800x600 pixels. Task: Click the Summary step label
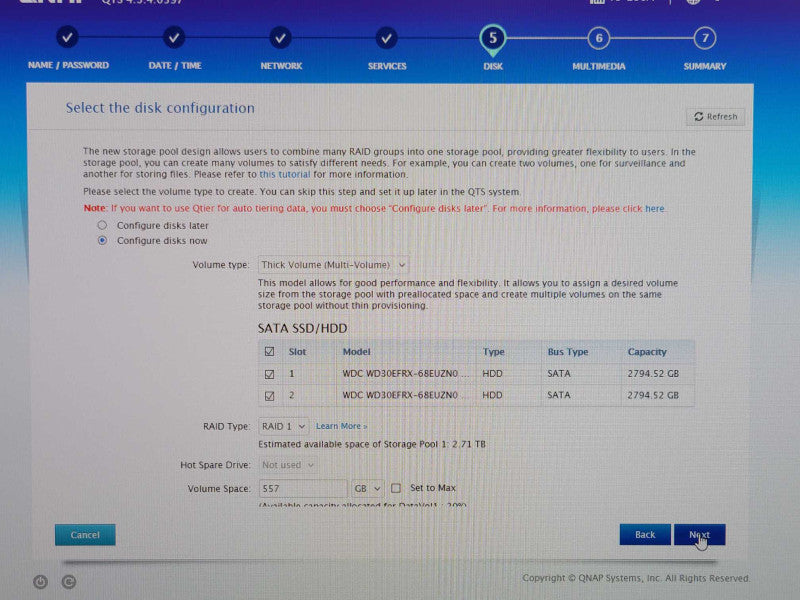point(705,66)
